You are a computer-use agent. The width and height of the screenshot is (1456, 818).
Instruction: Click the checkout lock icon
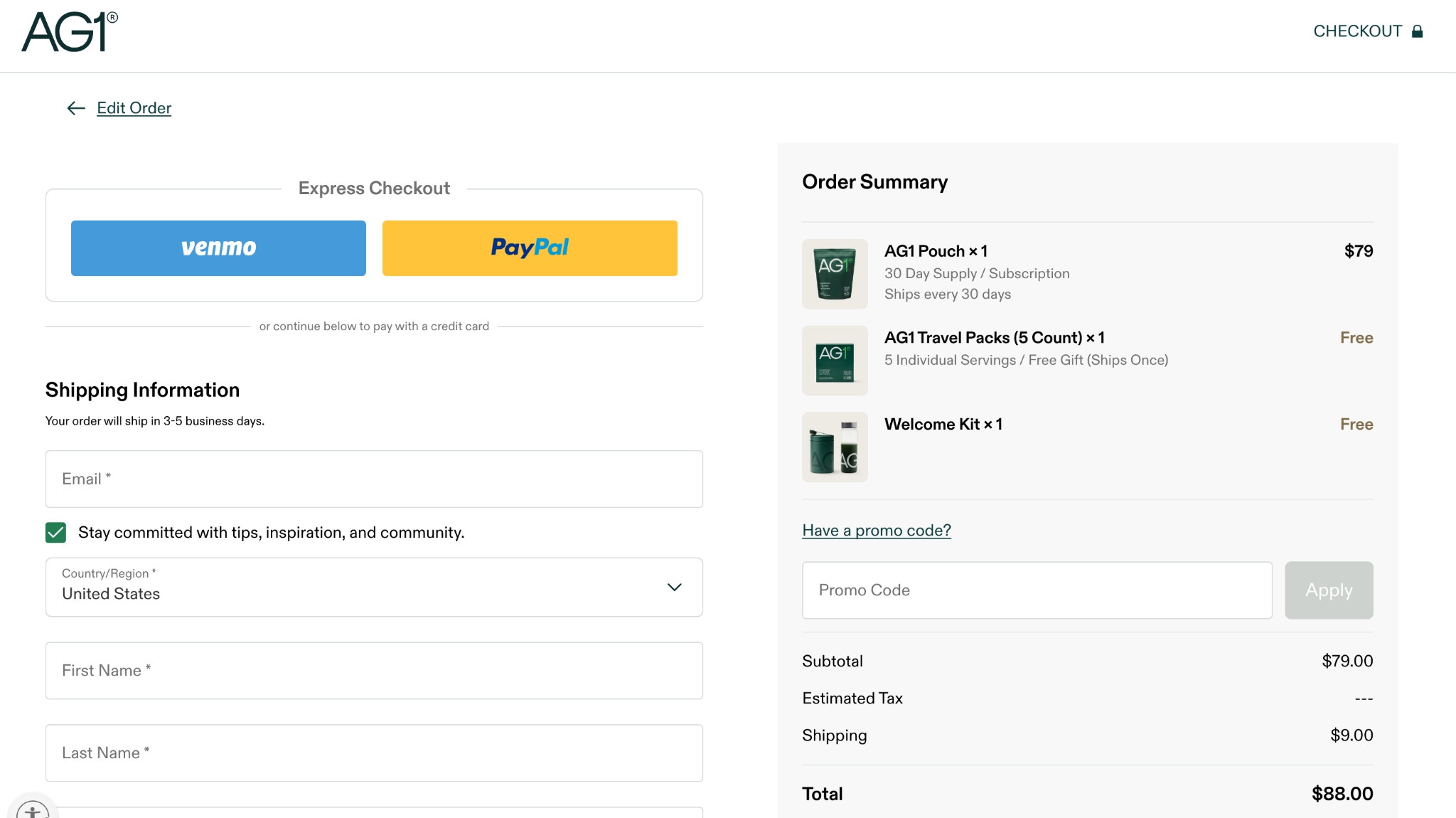(1417, 31)
